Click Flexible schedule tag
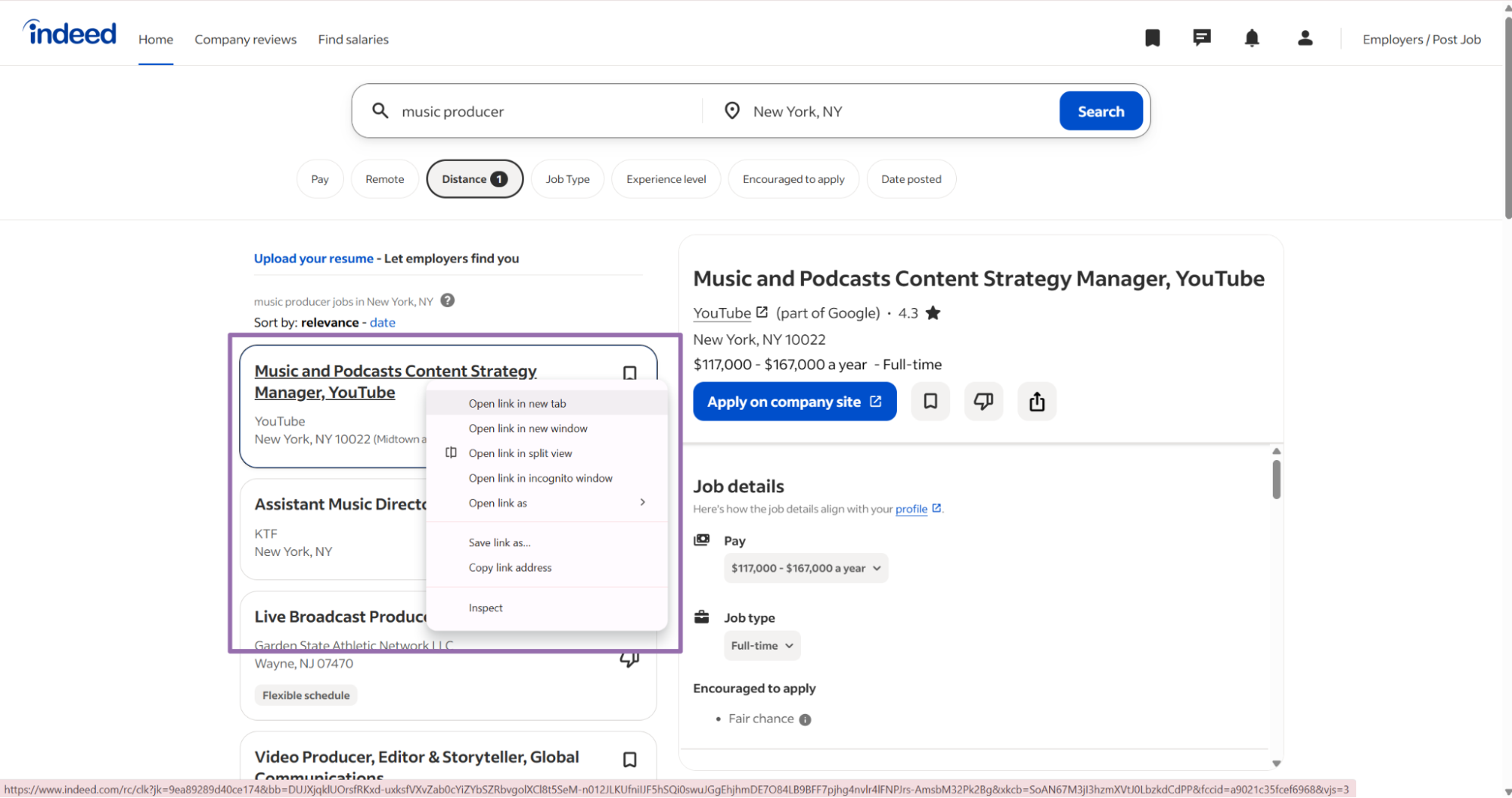 tap(306, 695)
